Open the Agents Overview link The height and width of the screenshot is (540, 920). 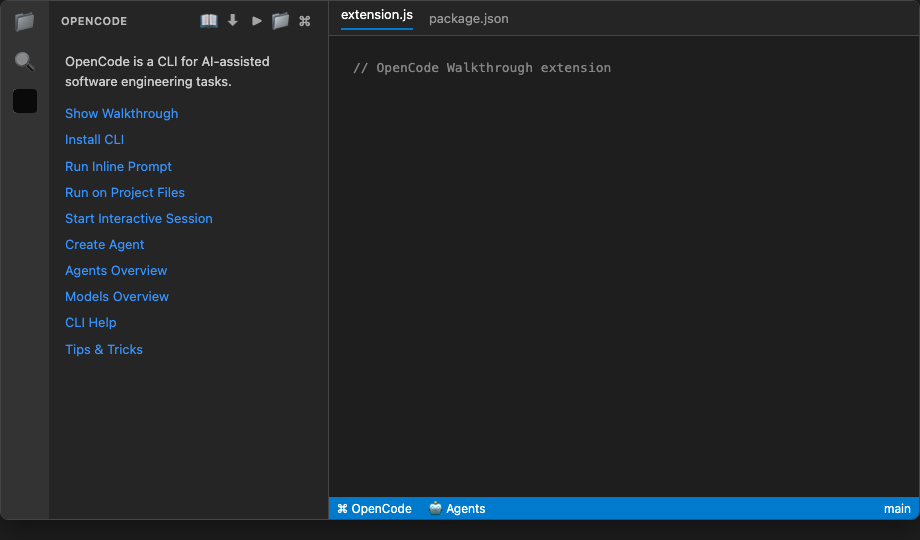(x=116, y=271)
